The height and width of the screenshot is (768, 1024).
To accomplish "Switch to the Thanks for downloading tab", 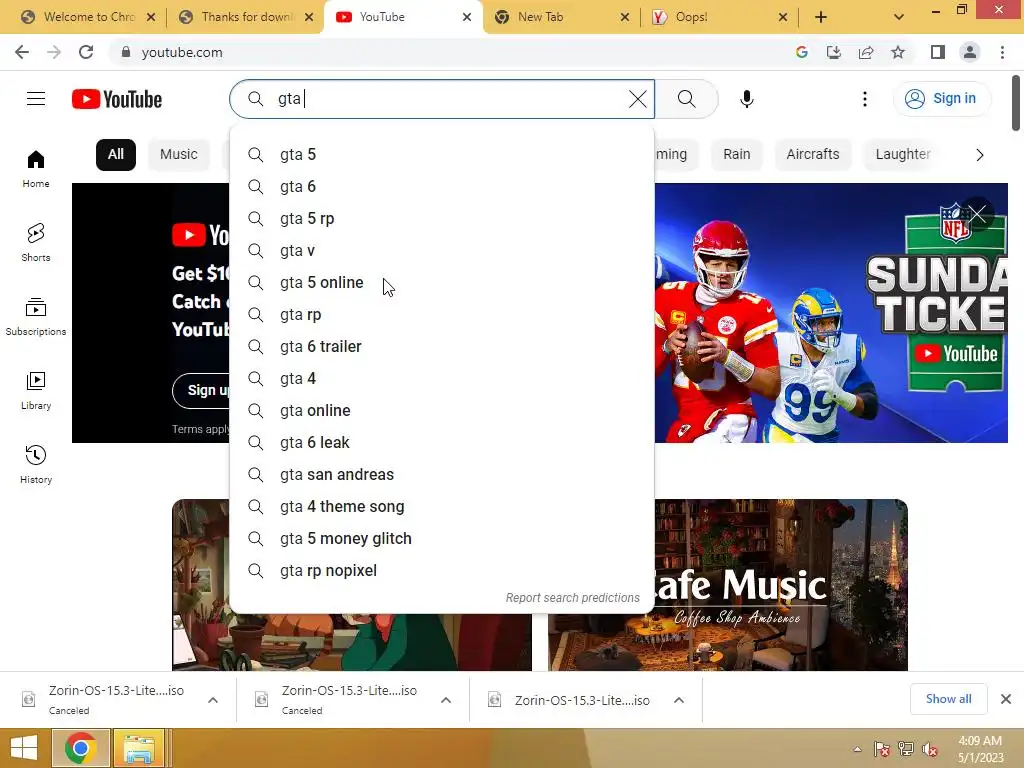I will [x=246, y=17].
